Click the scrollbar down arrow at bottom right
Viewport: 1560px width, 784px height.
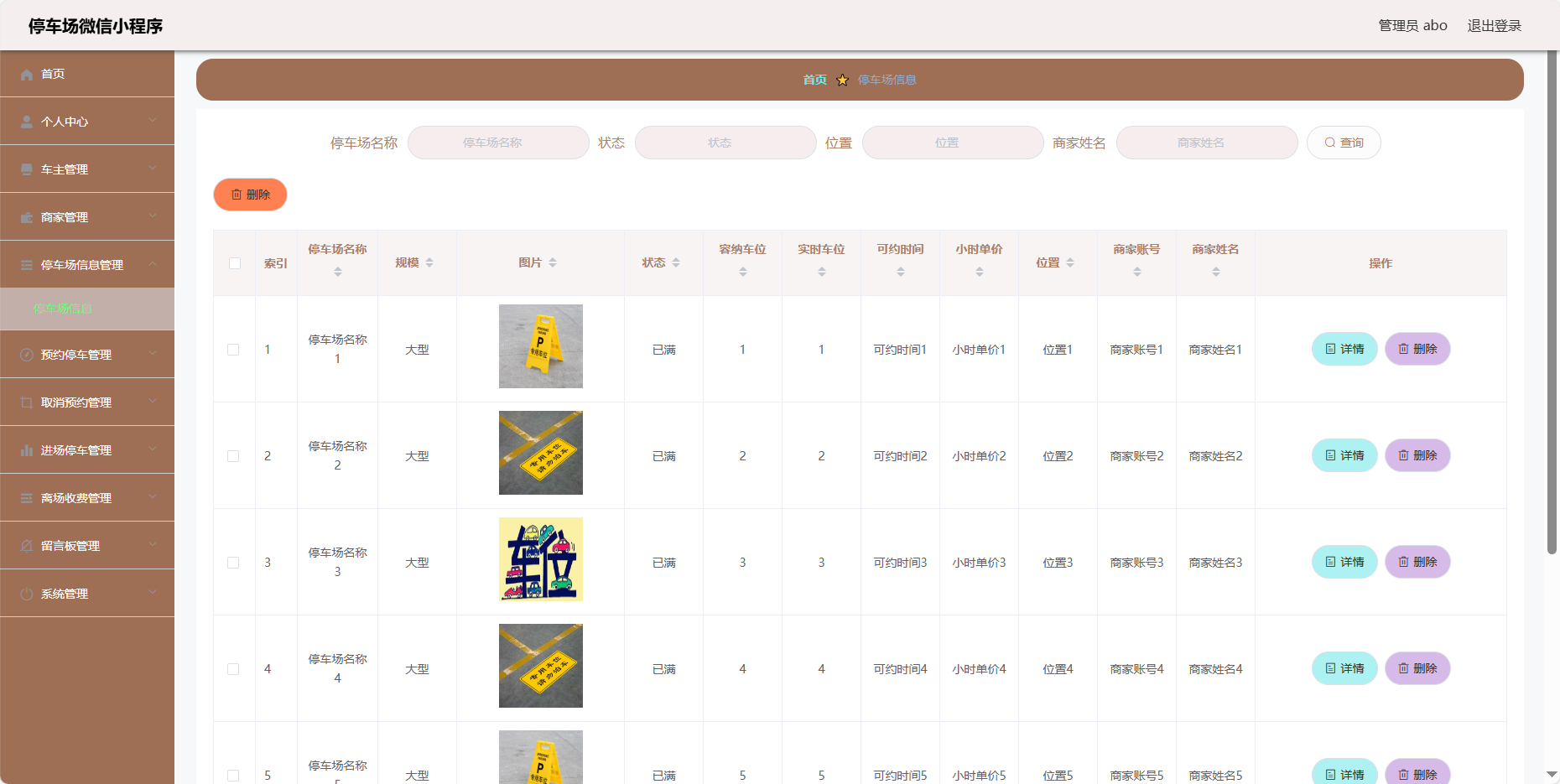(1552, 775)
